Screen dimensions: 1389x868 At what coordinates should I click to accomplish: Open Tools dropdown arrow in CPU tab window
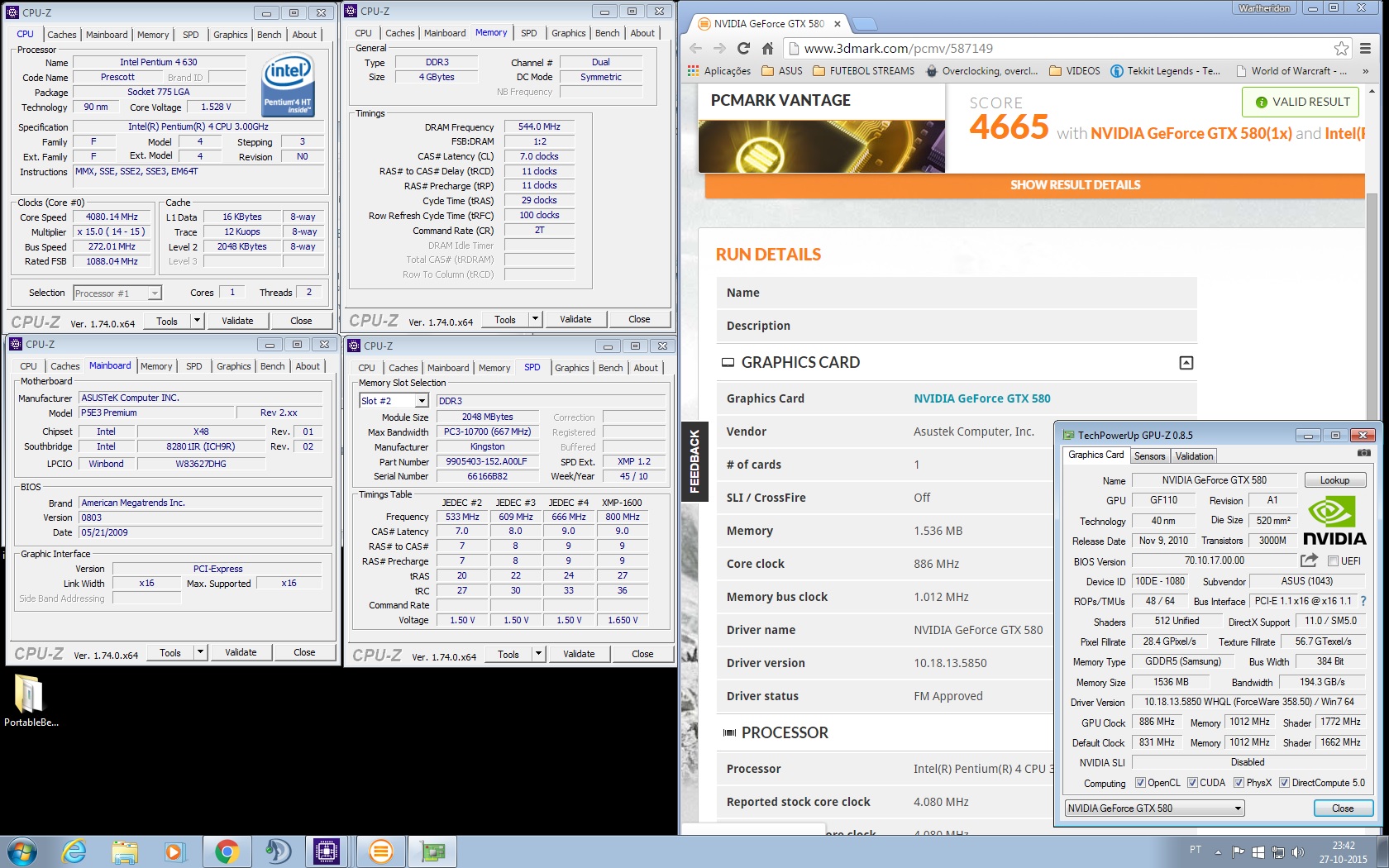[197, 321]
